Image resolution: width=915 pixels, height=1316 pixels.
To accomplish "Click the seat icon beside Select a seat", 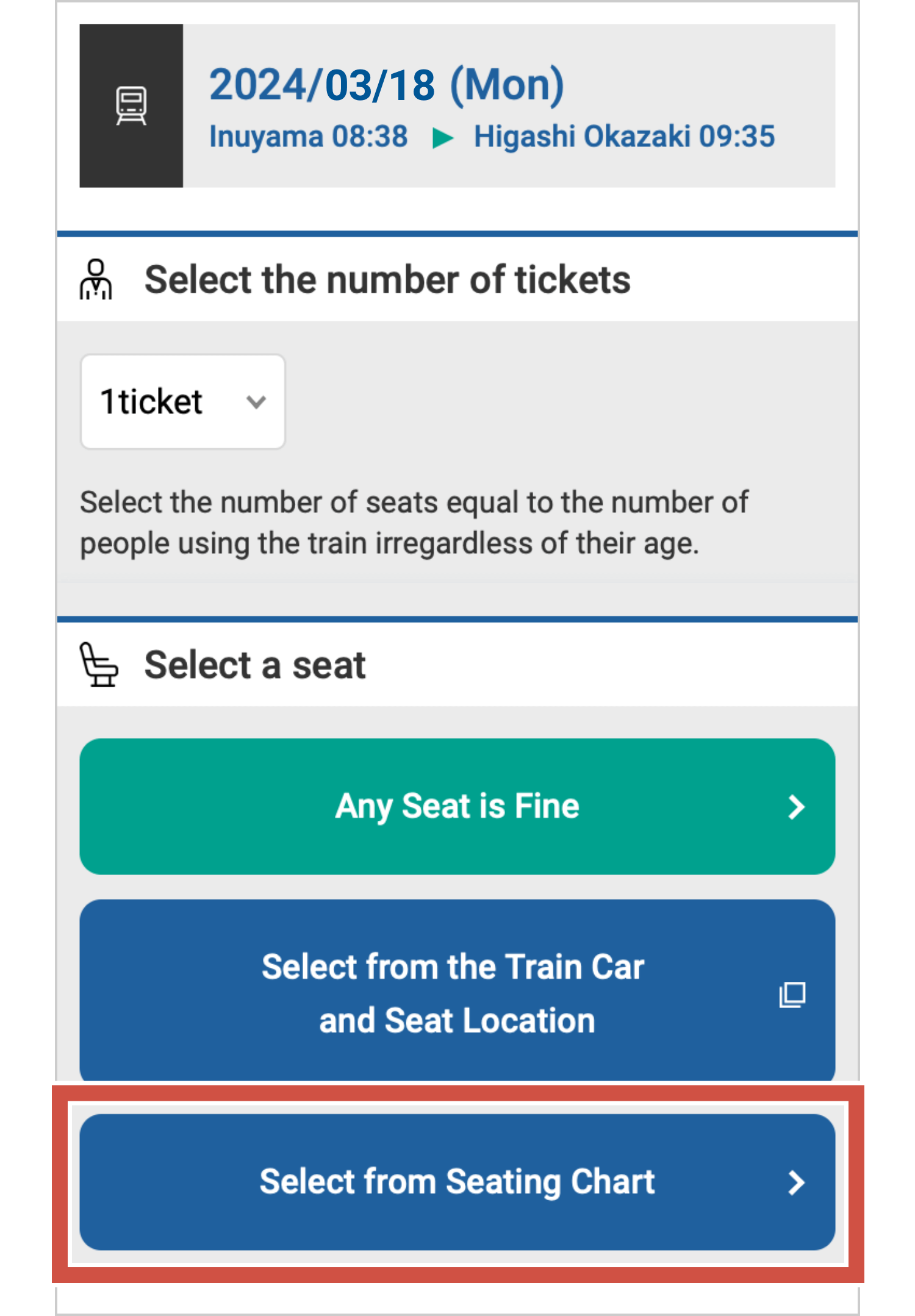I will point(99,665).
